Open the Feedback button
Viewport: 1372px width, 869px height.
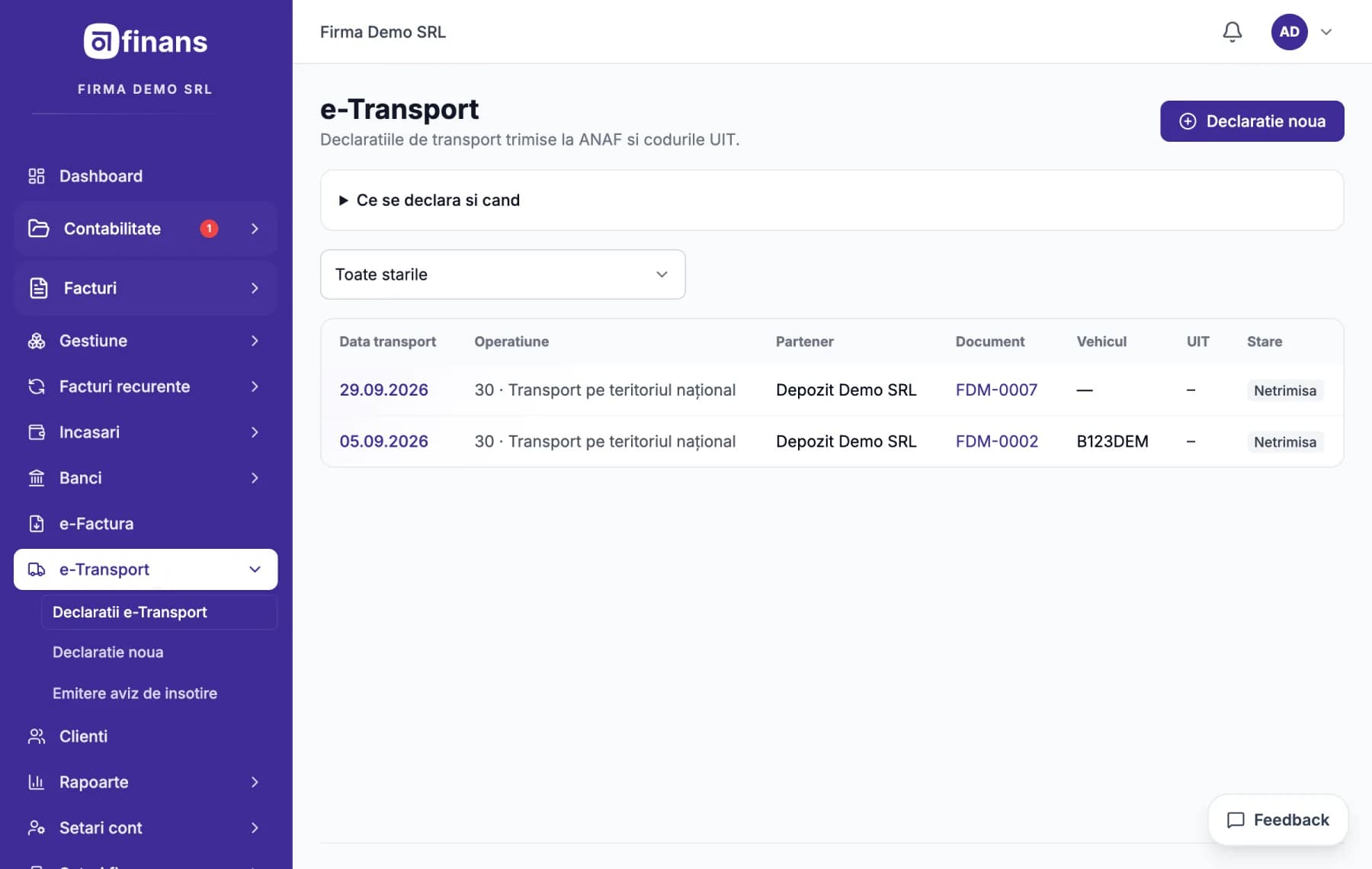[x=1277, y=820]
